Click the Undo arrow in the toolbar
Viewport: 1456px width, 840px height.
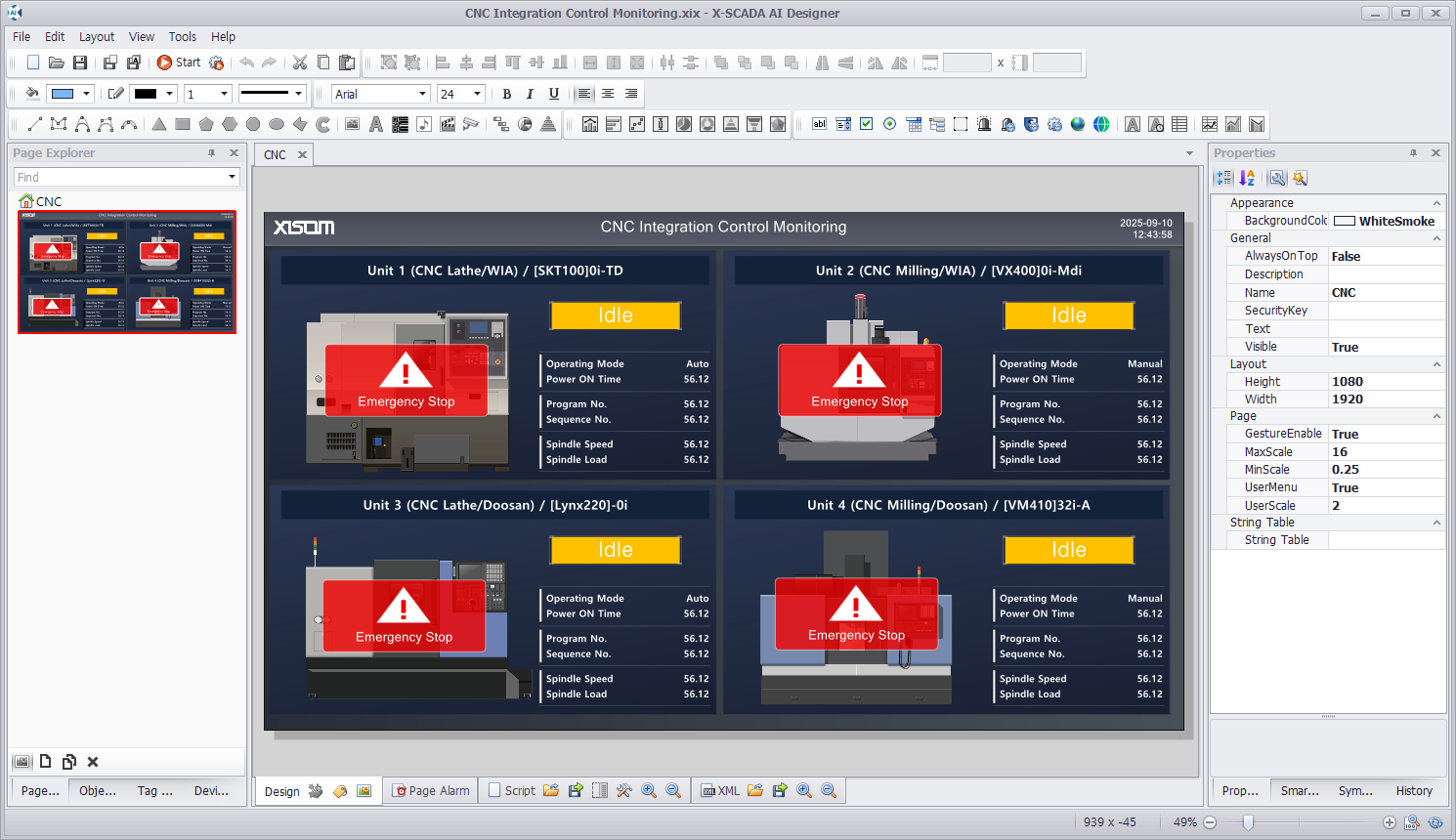[246, 63]
